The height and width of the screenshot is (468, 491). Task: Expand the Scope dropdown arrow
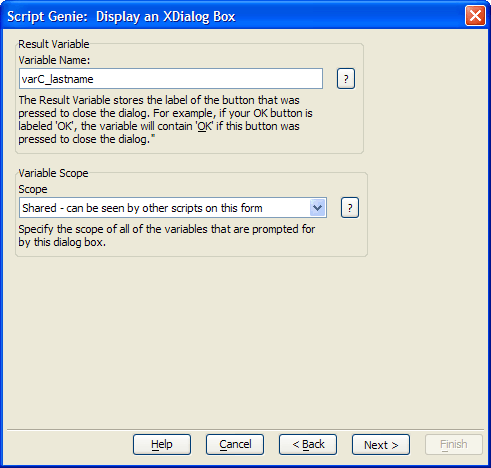(317, 208)
